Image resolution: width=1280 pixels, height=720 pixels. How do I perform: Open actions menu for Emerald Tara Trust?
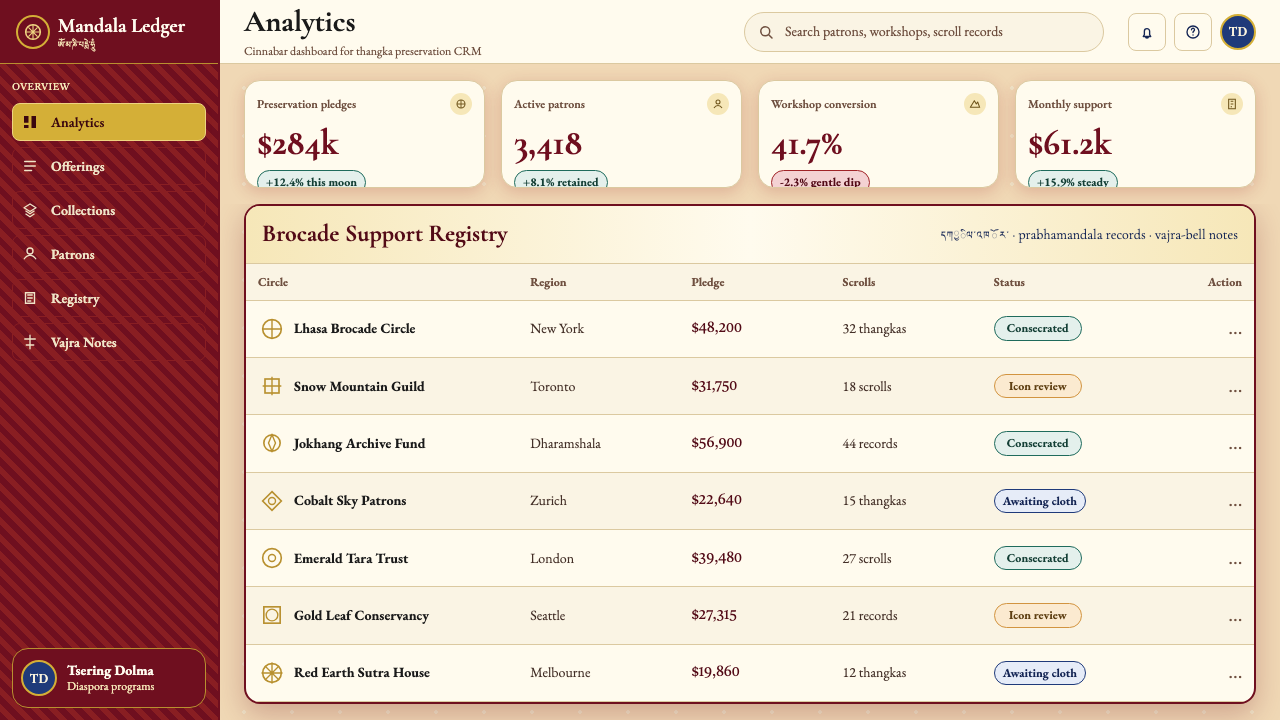click(1235, 560)
